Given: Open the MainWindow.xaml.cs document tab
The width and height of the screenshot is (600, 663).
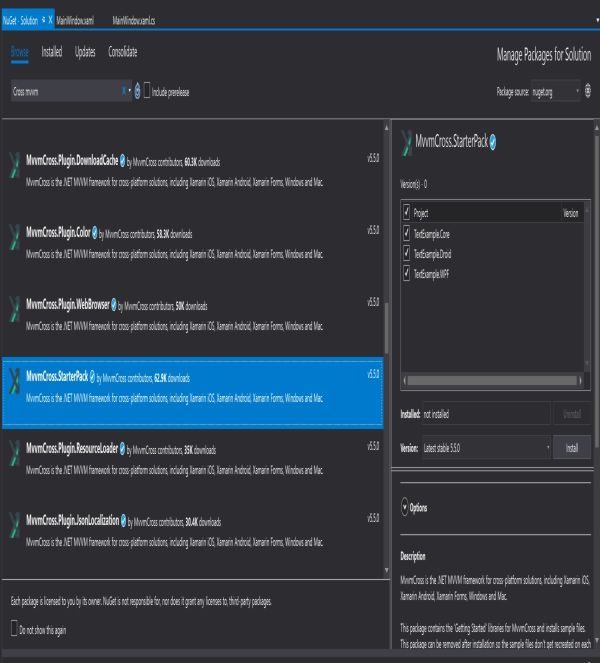Looking at the screenshot, I should pyautogui.click(x=134, y=21).
